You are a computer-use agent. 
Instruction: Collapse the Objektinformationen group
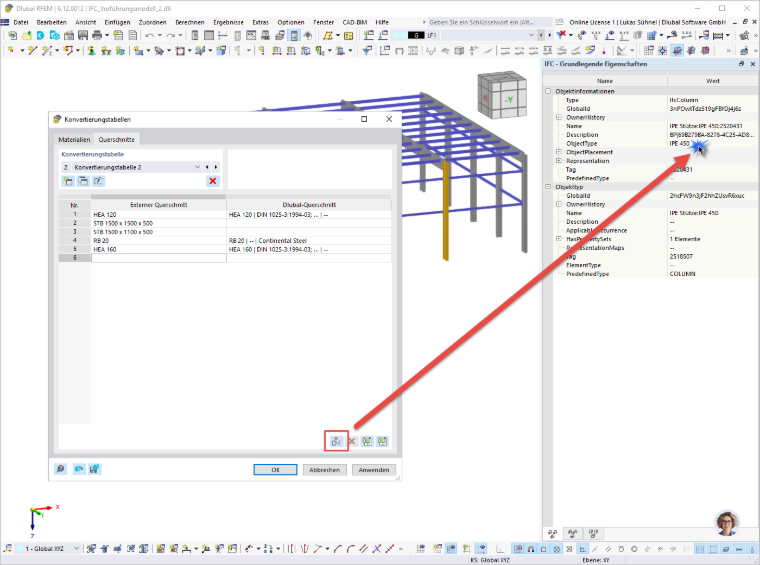click(548, 91)
